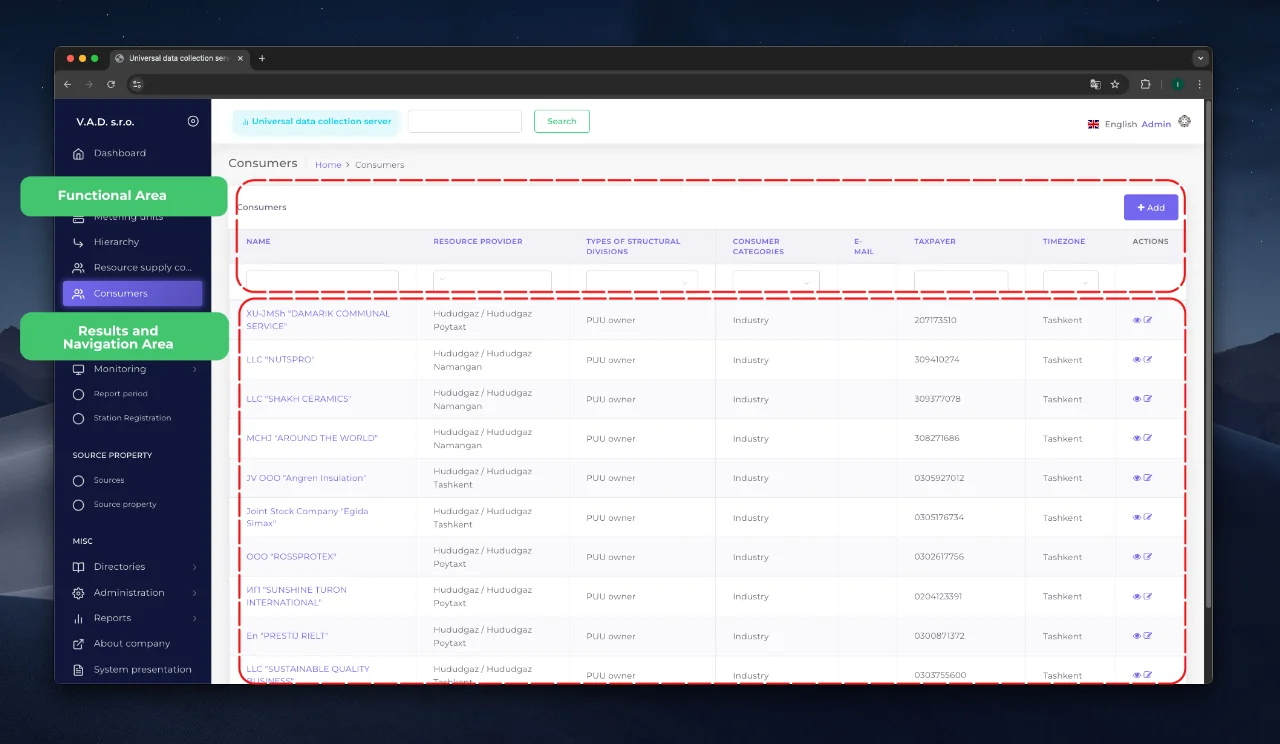1280x744 pixels.
Task: Open Admin user link
Action: [1156, 124]
